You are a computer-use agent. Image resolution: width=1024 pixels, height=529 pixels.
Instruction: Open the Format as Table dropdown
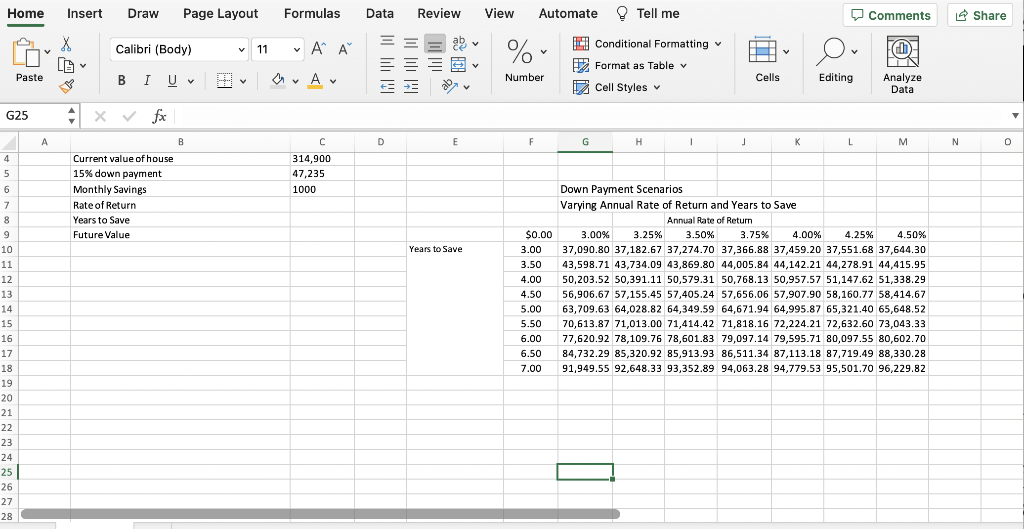click(630, 65)
